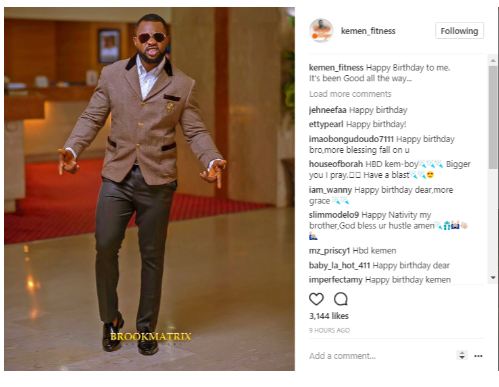The image size is (499, 387).
Task: Click the comments scrollbar thumb
Action: [493, 117]
